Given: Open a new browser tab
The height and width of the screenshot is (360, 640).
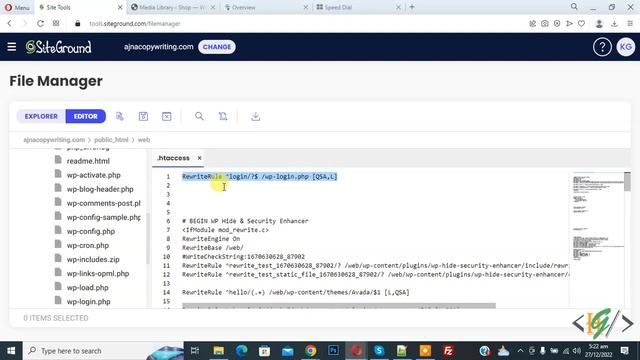Looking at the screenshot, I should coord(412,7).
